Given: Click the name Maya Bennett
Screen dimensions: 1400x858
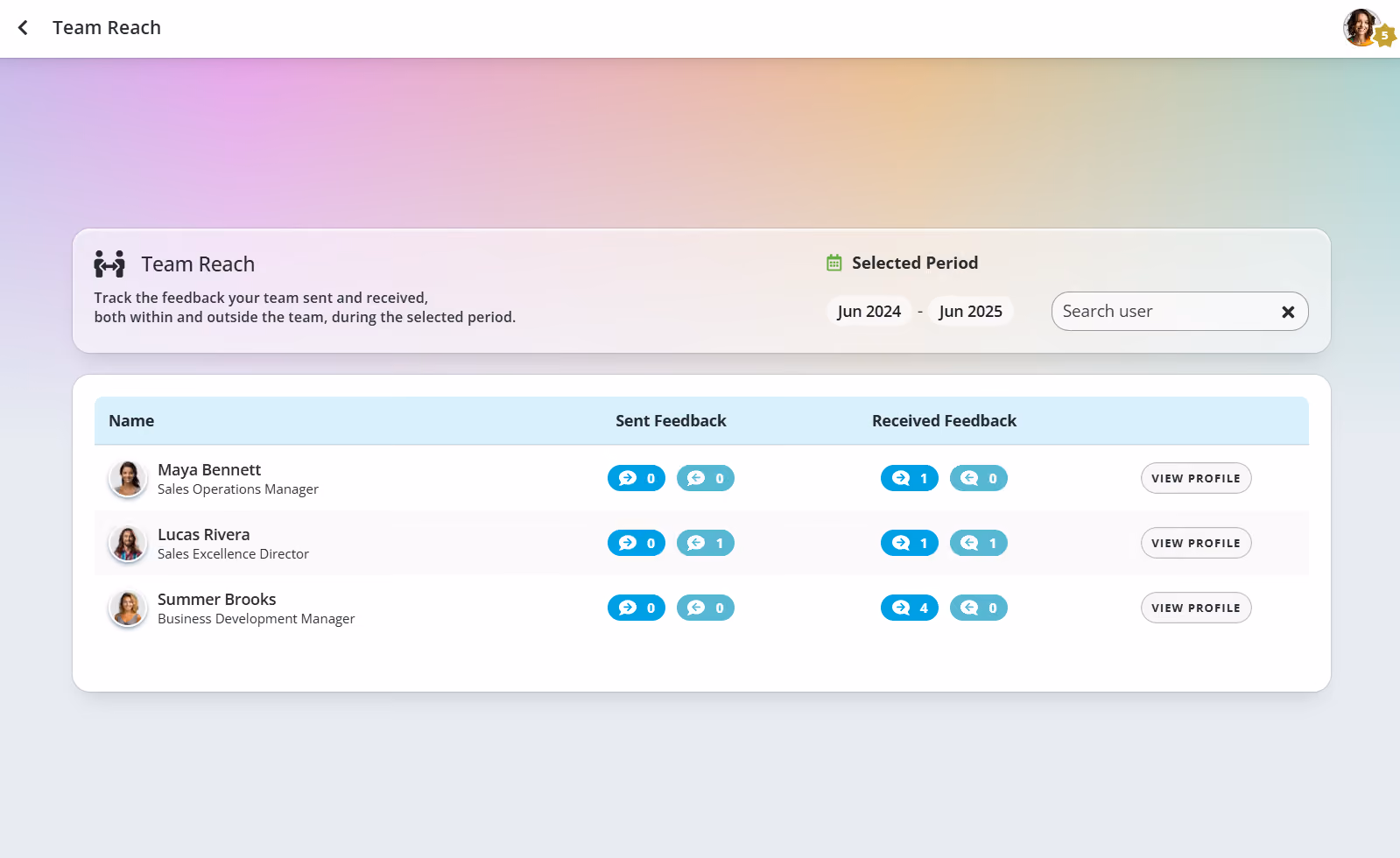Looking at the screenshot, I should 209,469.
